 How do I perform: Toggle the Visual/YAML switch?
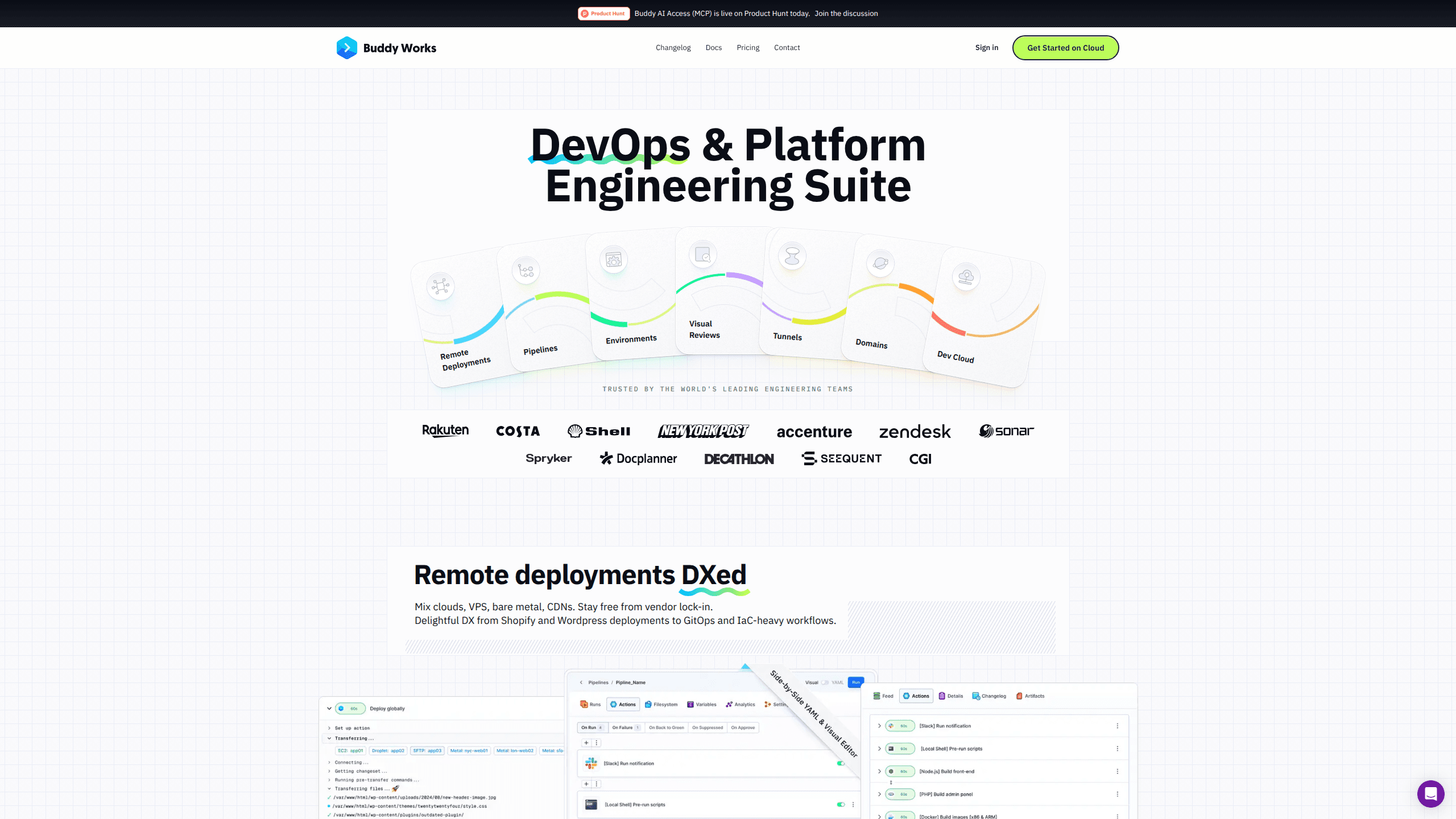pyautogui.click(x=825, y=682)
